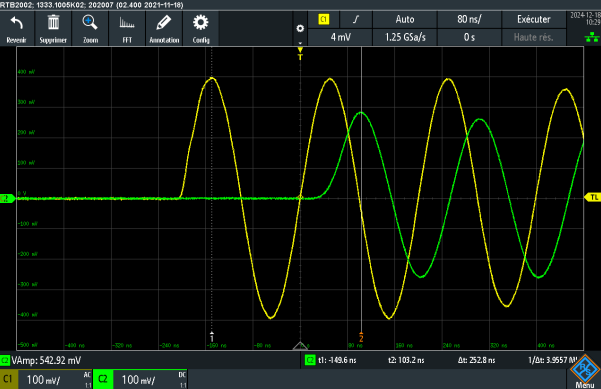Viewport: 601px width, 389px height.
Task: Select the Annotation pencil tool
Action: pos(164,23)
